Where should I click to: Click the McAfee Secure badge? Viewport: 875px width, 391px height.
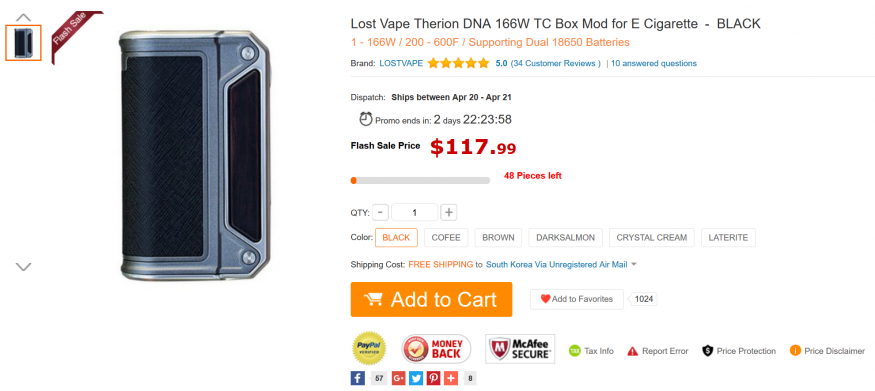coord(520,349)
